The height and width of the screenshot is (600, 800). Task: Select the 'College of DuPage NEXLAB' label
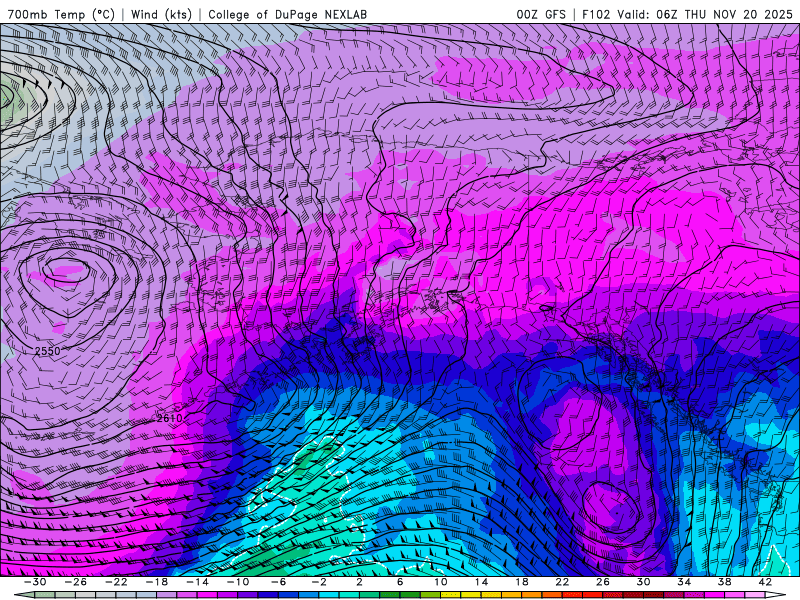coord(287,14)
